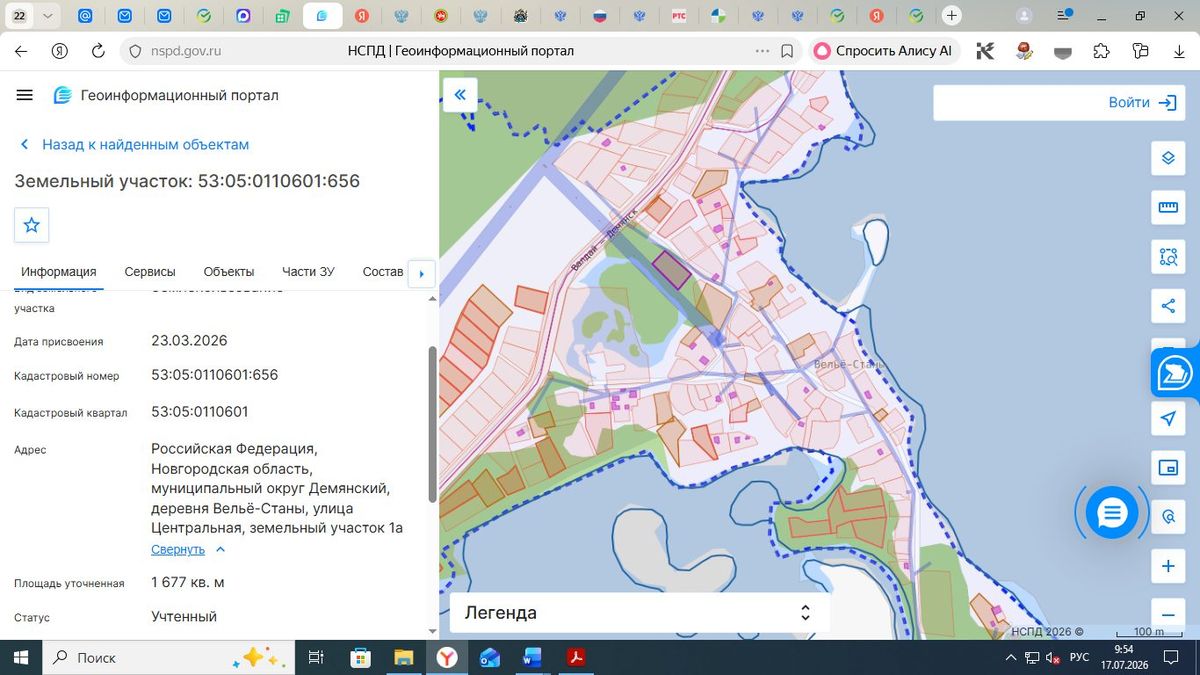
Task: Click the cadastral number 53:05:0110601:656 value
Action: click(x=214, y=375)
